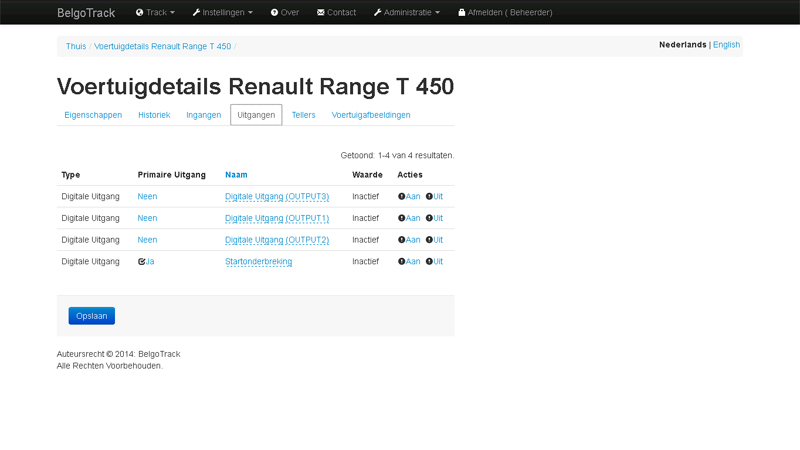Toggle Primaire Uitgang Neen for OUTPUT3
800x450 pixels.
[147, 196]
